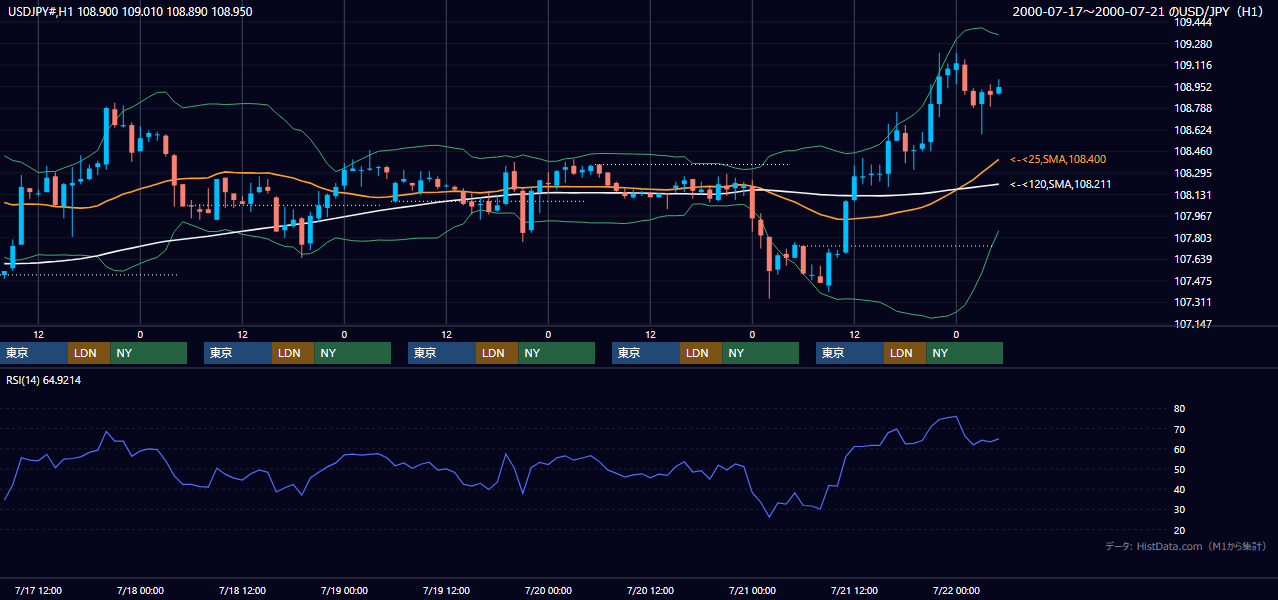Viewport: 1278px width, 600px height.
Task: Open the HistData.com data source credit
Action: click(1186, 546)
